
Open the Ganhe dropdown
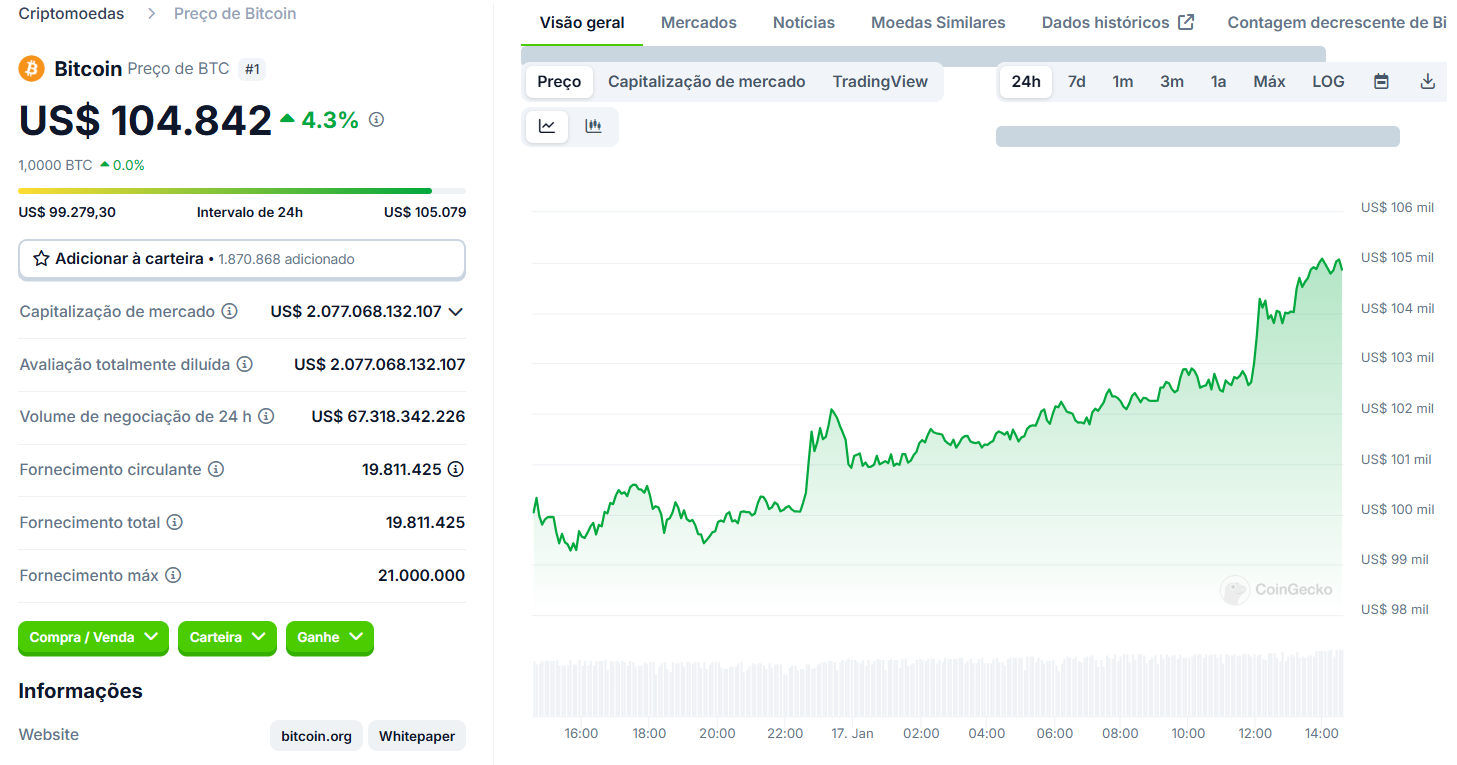point(330,637)
